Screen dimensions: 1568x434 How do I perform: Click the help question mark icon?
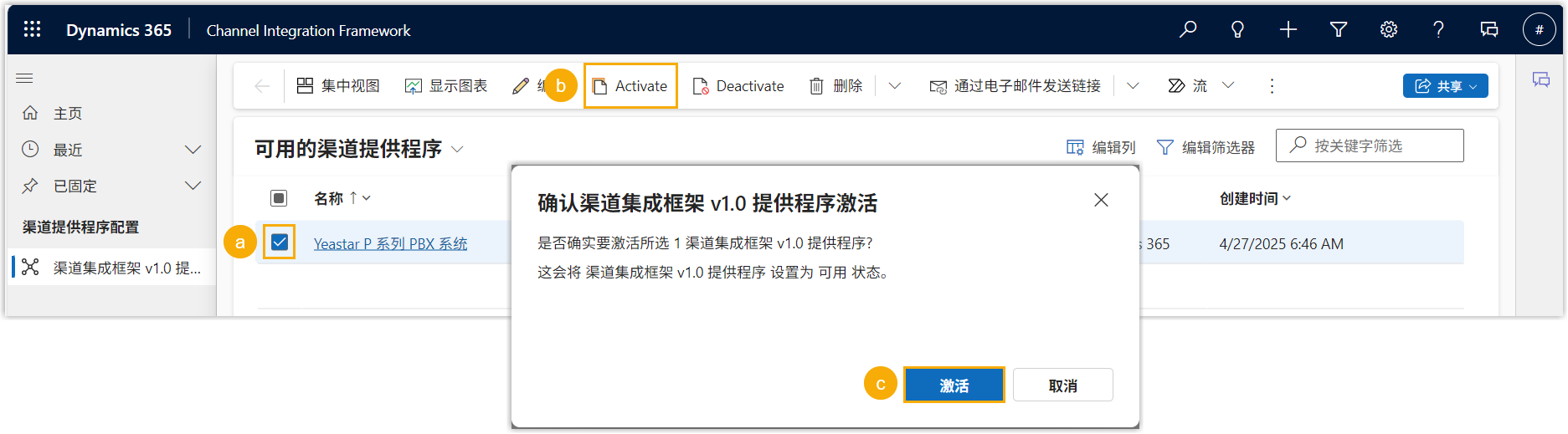(x=1438, y=30)
